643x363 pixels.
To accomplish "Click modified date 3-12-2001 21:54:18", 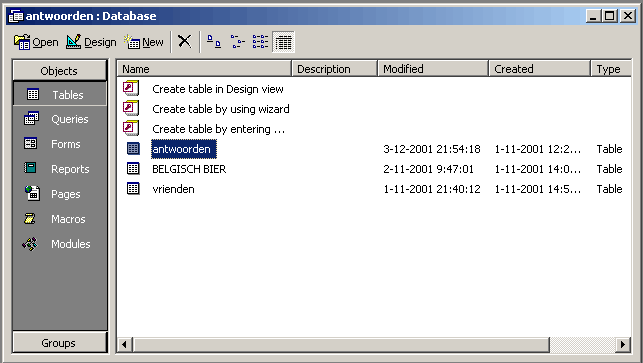I will click(x=432, y=149).
